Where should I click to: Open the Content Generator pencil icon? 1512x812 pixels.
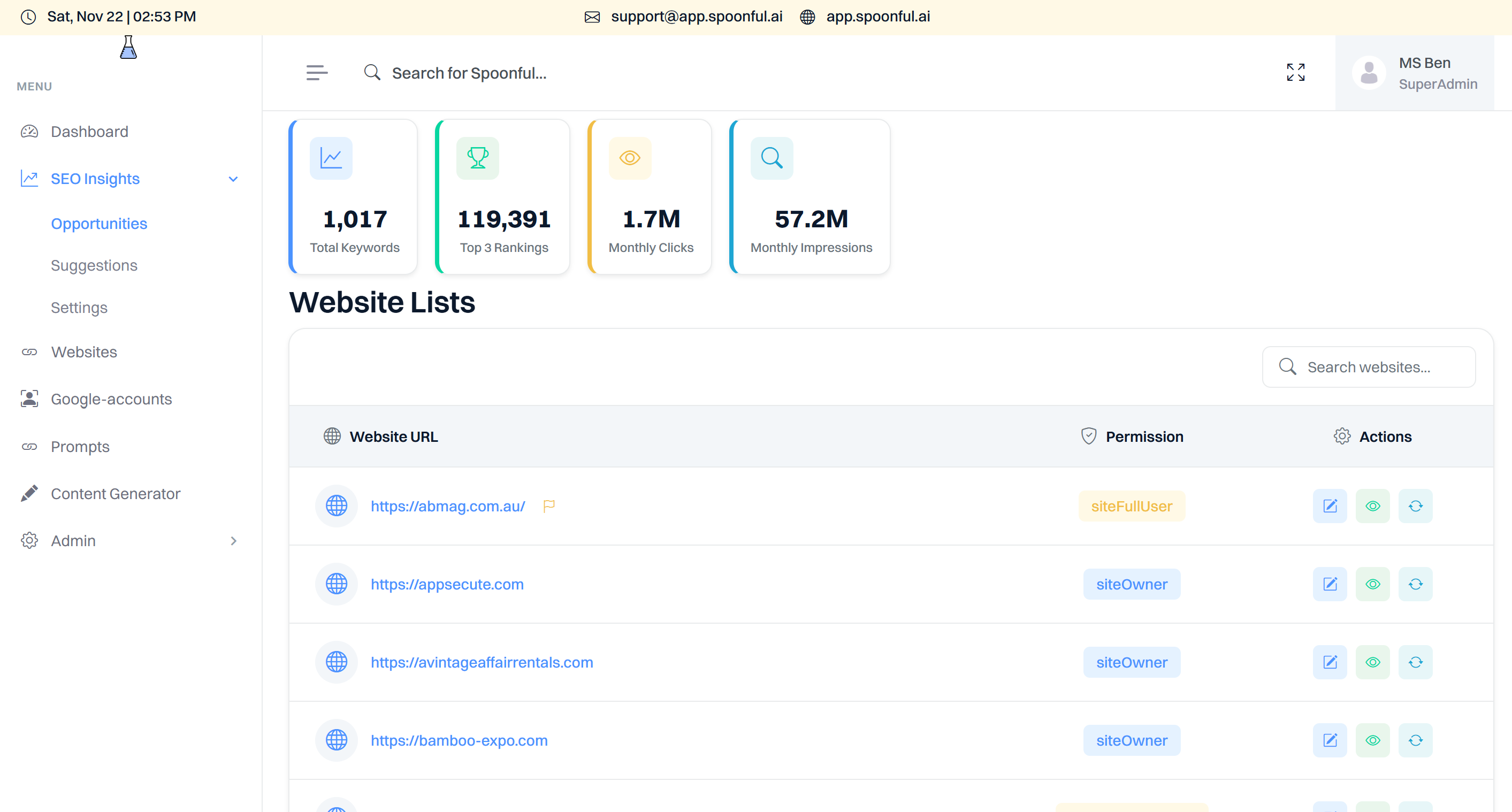pyautogui.click(x=29, y=493)
